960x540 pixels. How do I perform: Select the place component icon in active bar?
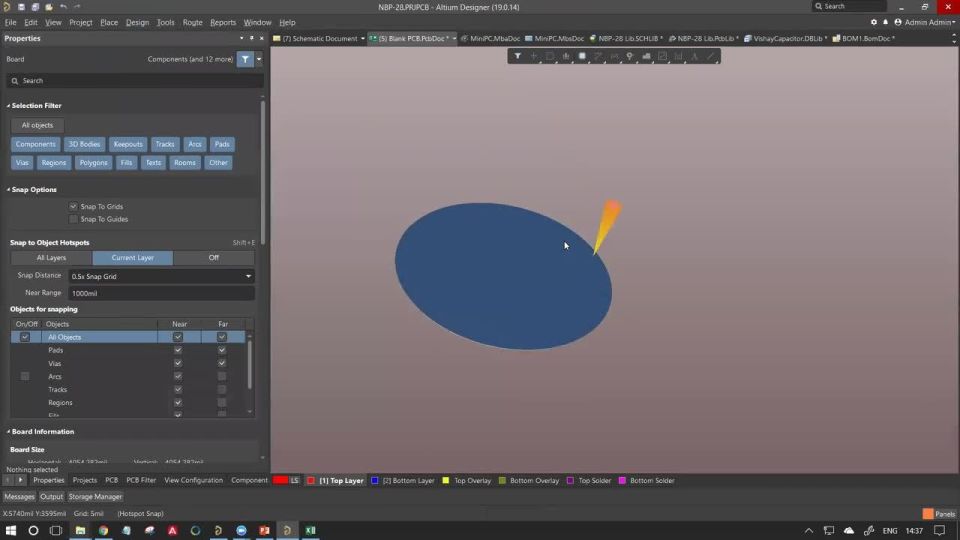tap(582, 56)
